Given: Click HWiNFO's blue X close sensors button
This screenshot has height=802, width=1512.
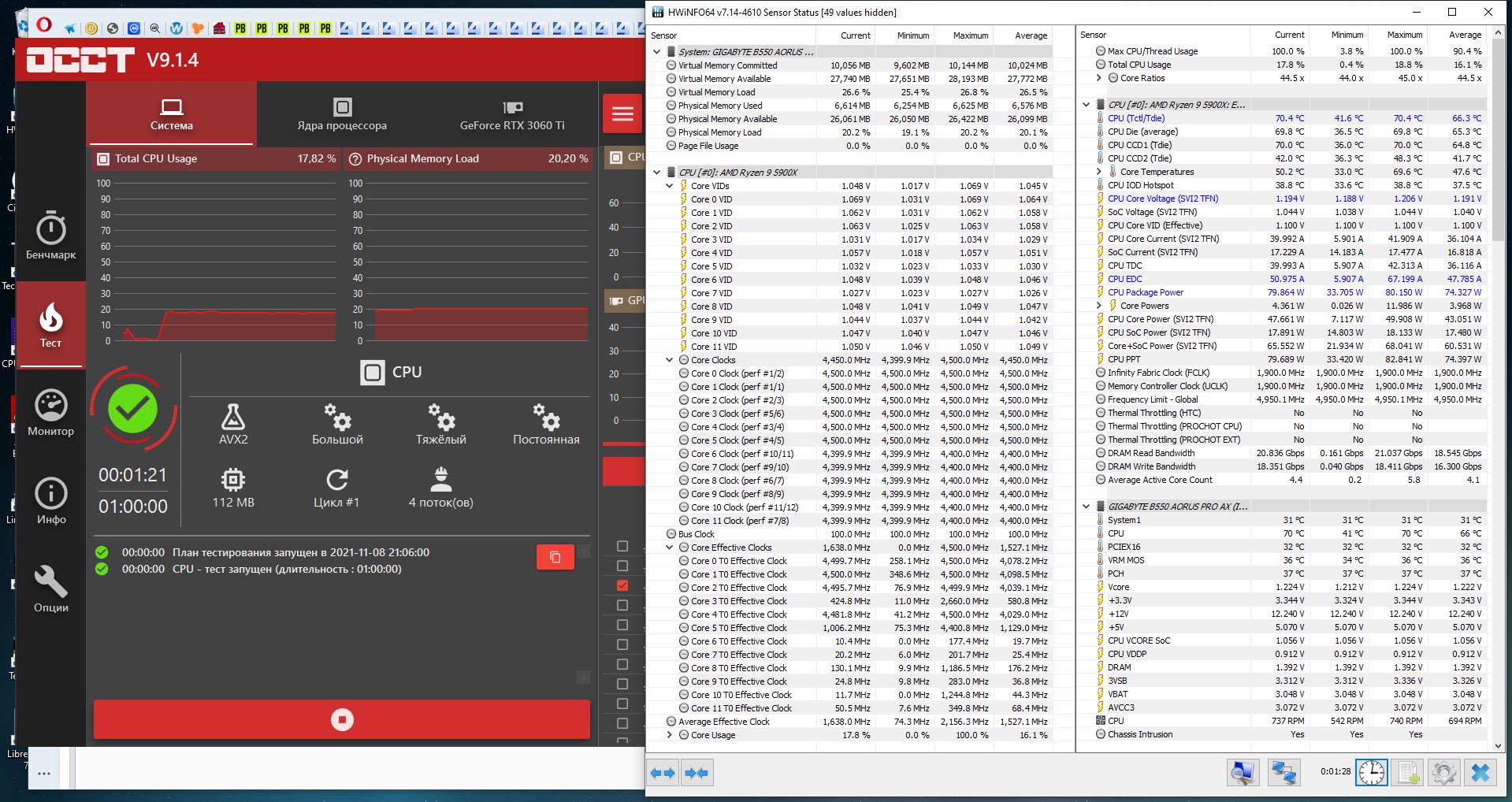Looking at the screenshot, I should pos(1480,772).
